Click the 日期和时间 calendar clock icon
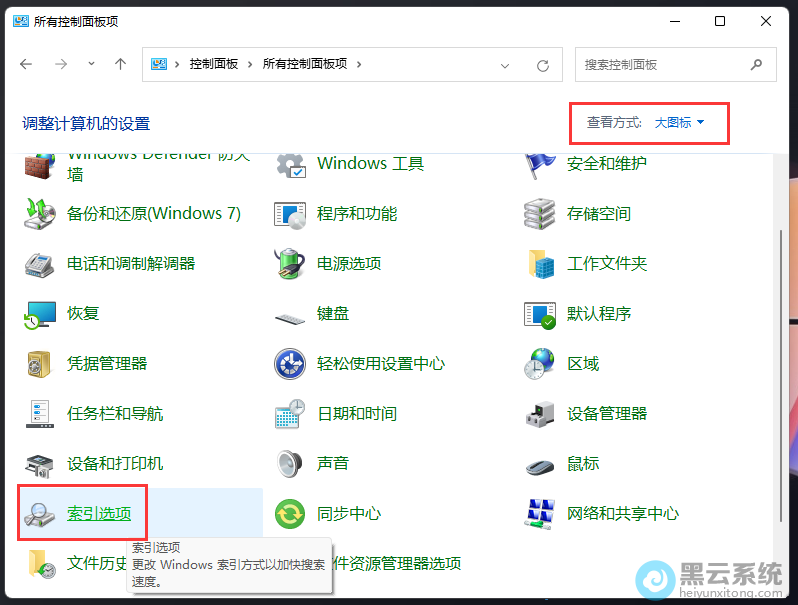The width and height of the screenshot is (798, 605). coord(290,414)
